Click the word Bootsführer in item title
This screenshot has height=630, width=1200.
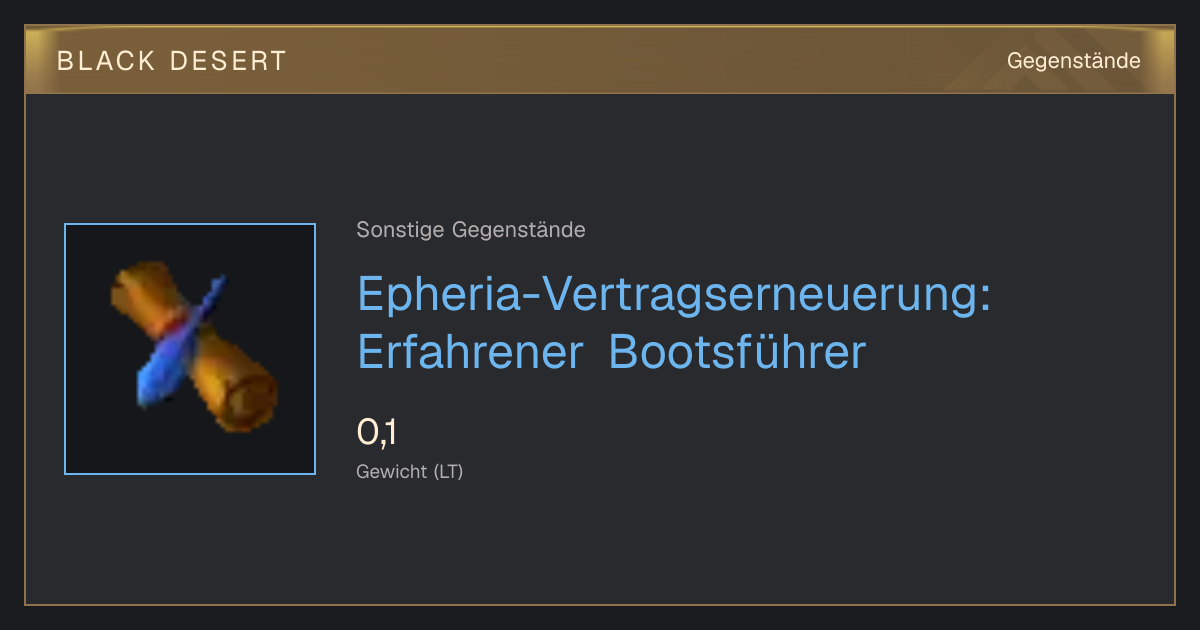(737, 353)
